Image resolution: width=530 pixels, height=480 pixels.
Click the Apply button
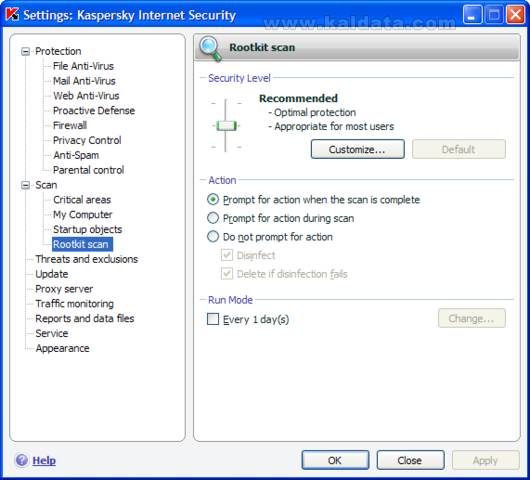485,460
